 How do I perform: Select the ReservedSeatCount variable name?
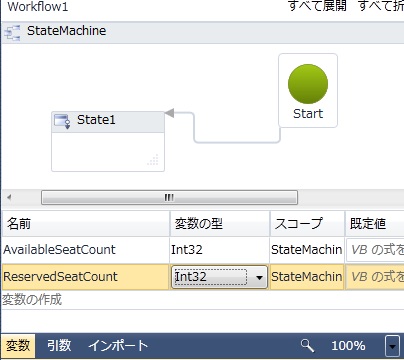(60, 277)
